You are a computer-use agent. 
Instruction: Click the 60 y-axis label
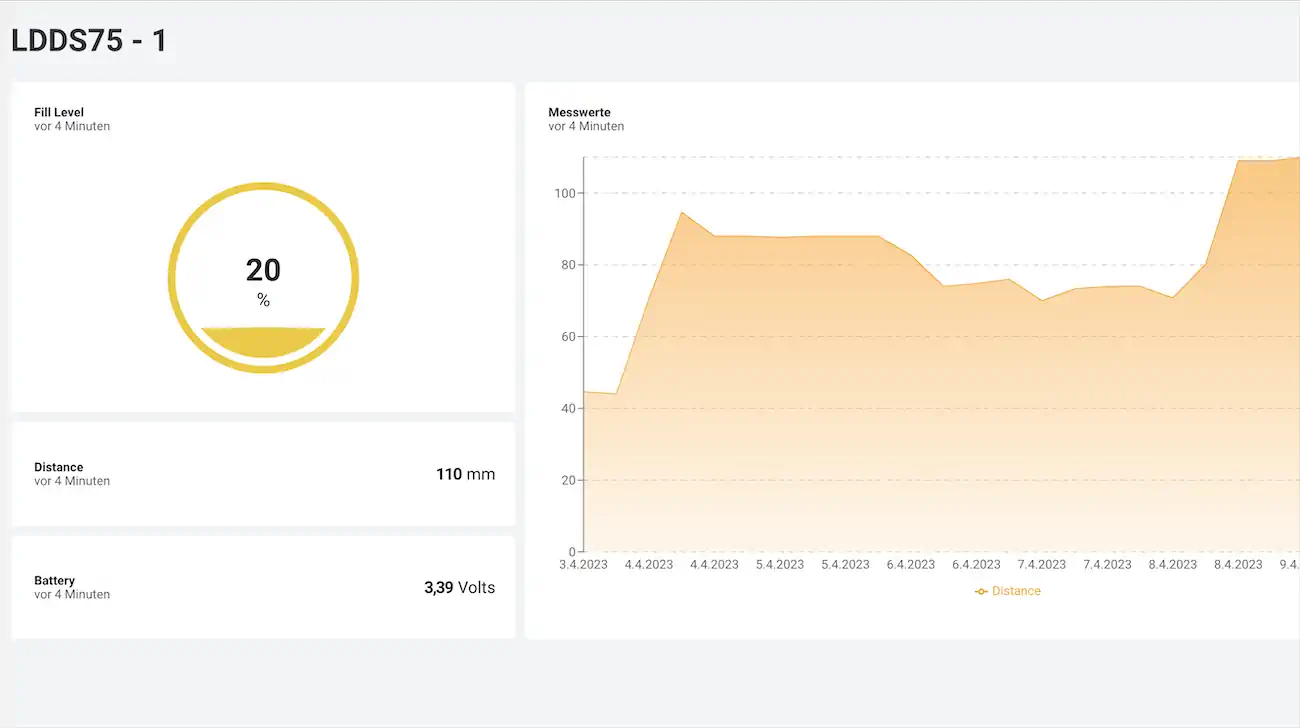click(569, 337)
